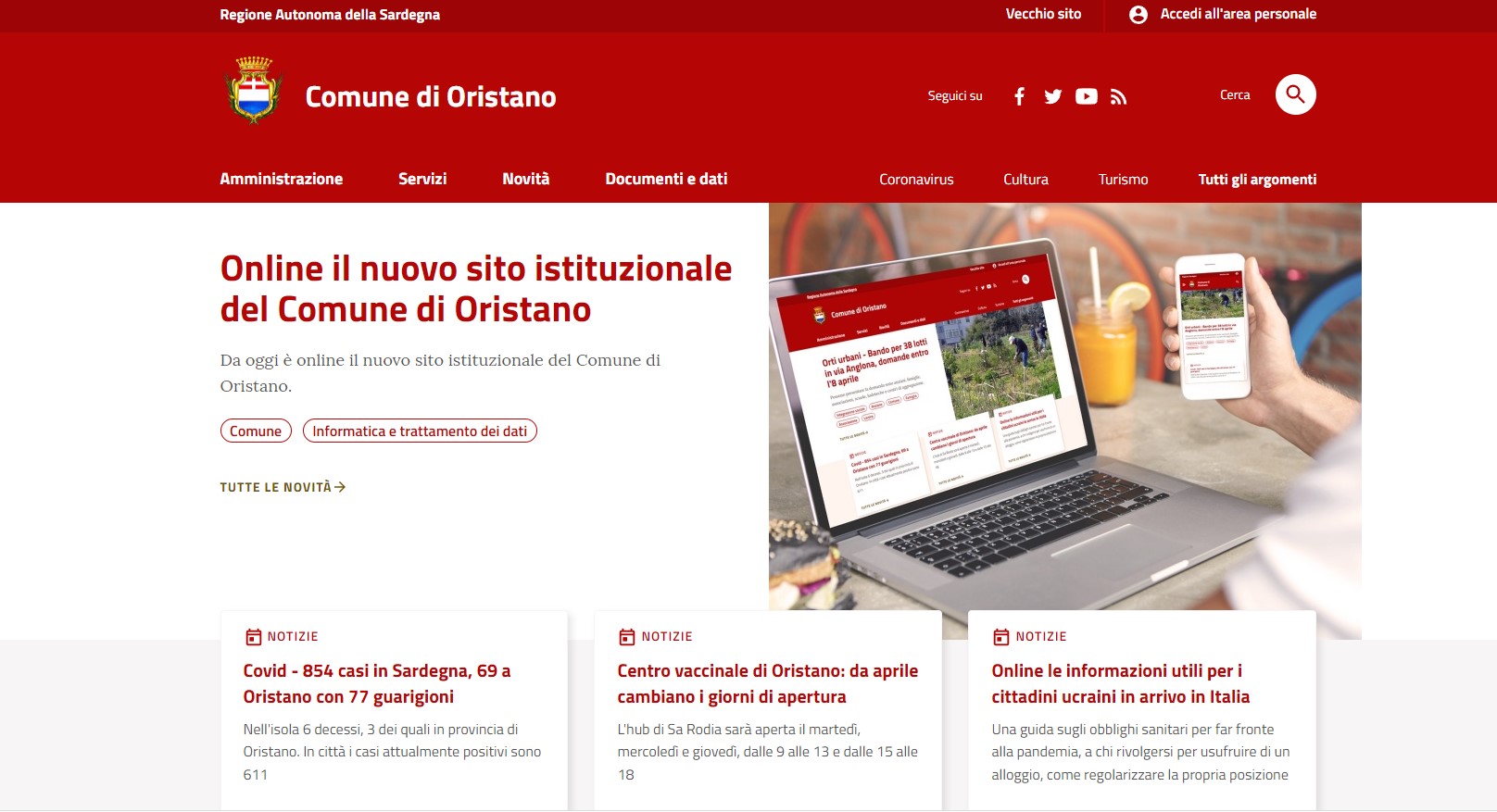Select the Novità menu item

(526, 179)
